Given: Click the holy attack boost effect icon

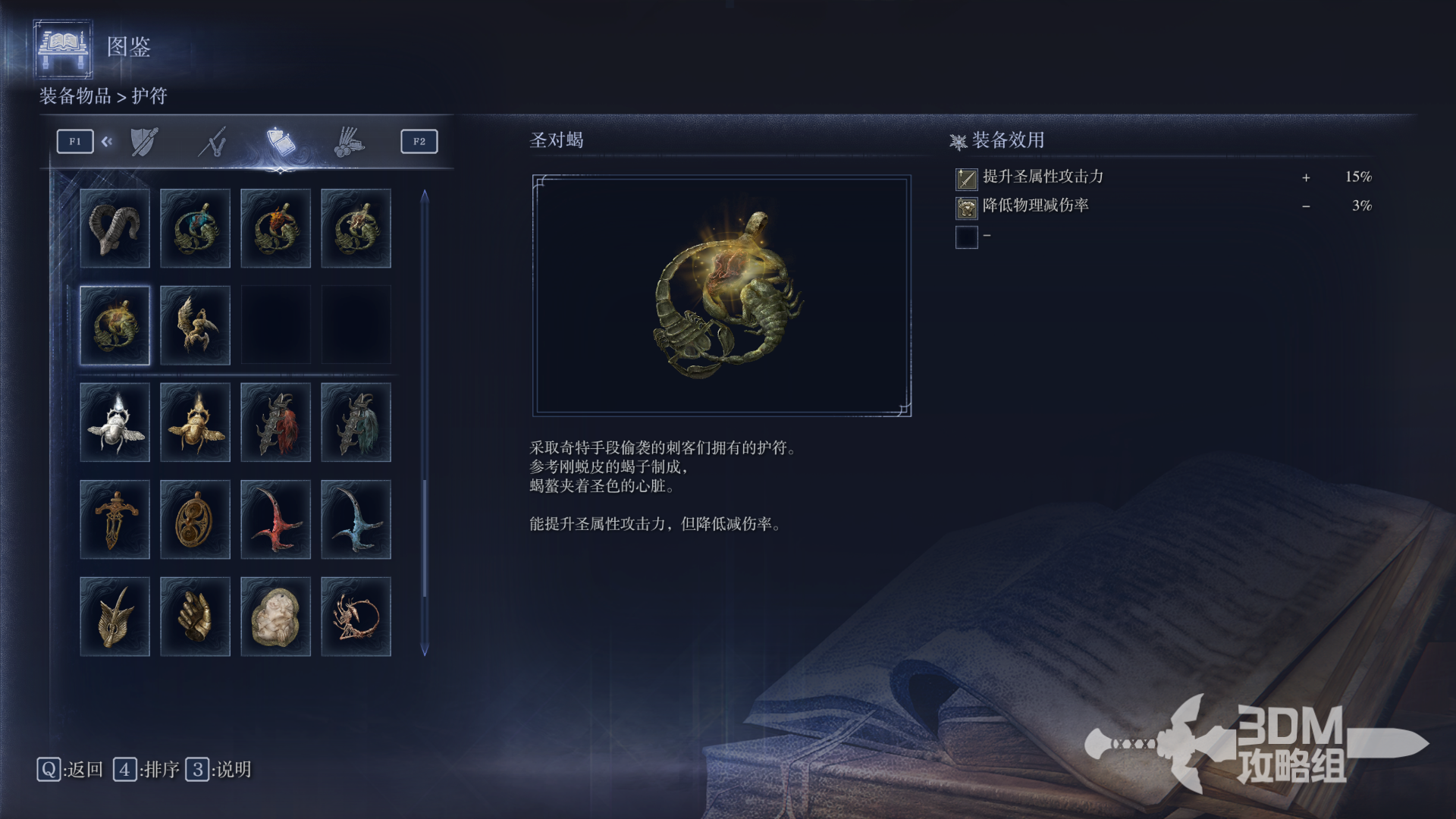Looking at the screenshot, I should (x=966, y=178).
